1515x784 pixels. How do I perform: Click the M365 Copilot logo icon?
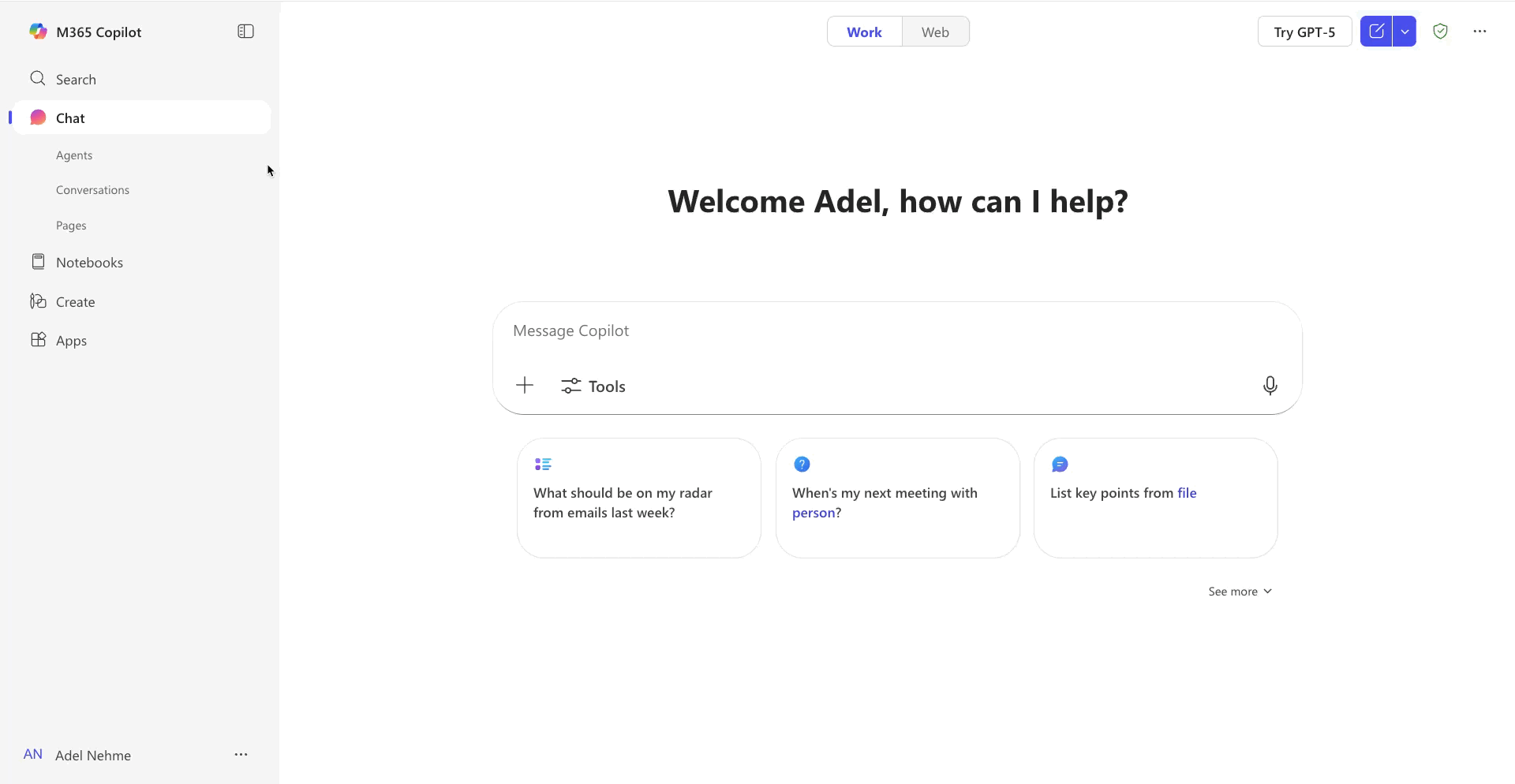pos(38,32)
